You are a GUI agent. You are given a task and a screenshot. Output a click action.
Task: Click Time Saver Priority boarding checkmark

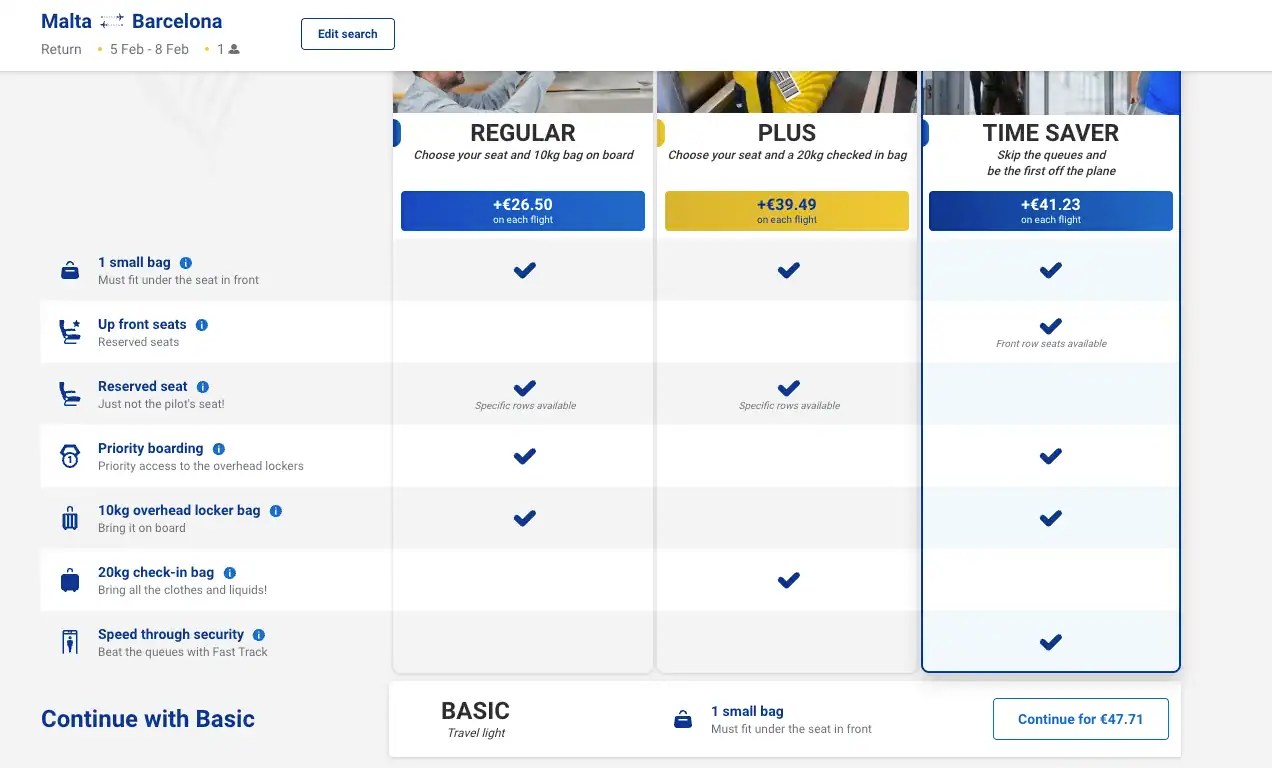pyautogui.click(x=1051, y=456)
